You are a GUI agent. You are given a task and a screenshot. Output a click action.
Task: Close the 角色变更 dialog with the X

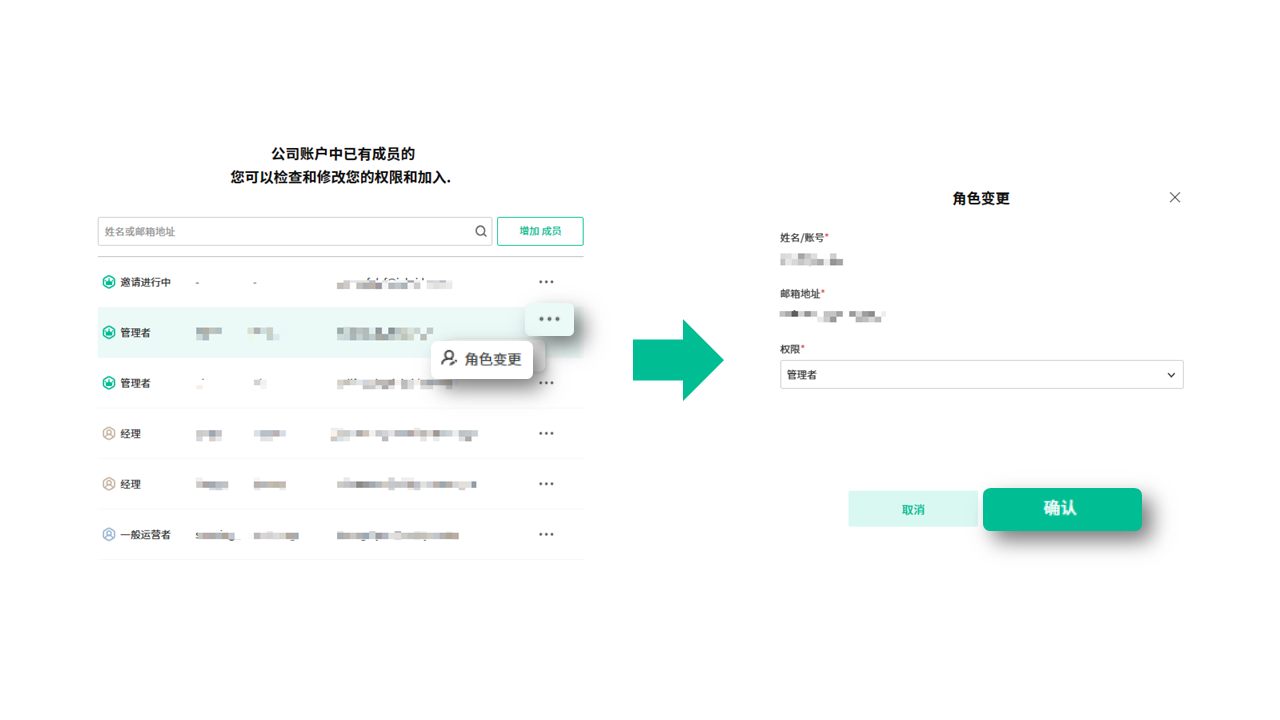1174,197
